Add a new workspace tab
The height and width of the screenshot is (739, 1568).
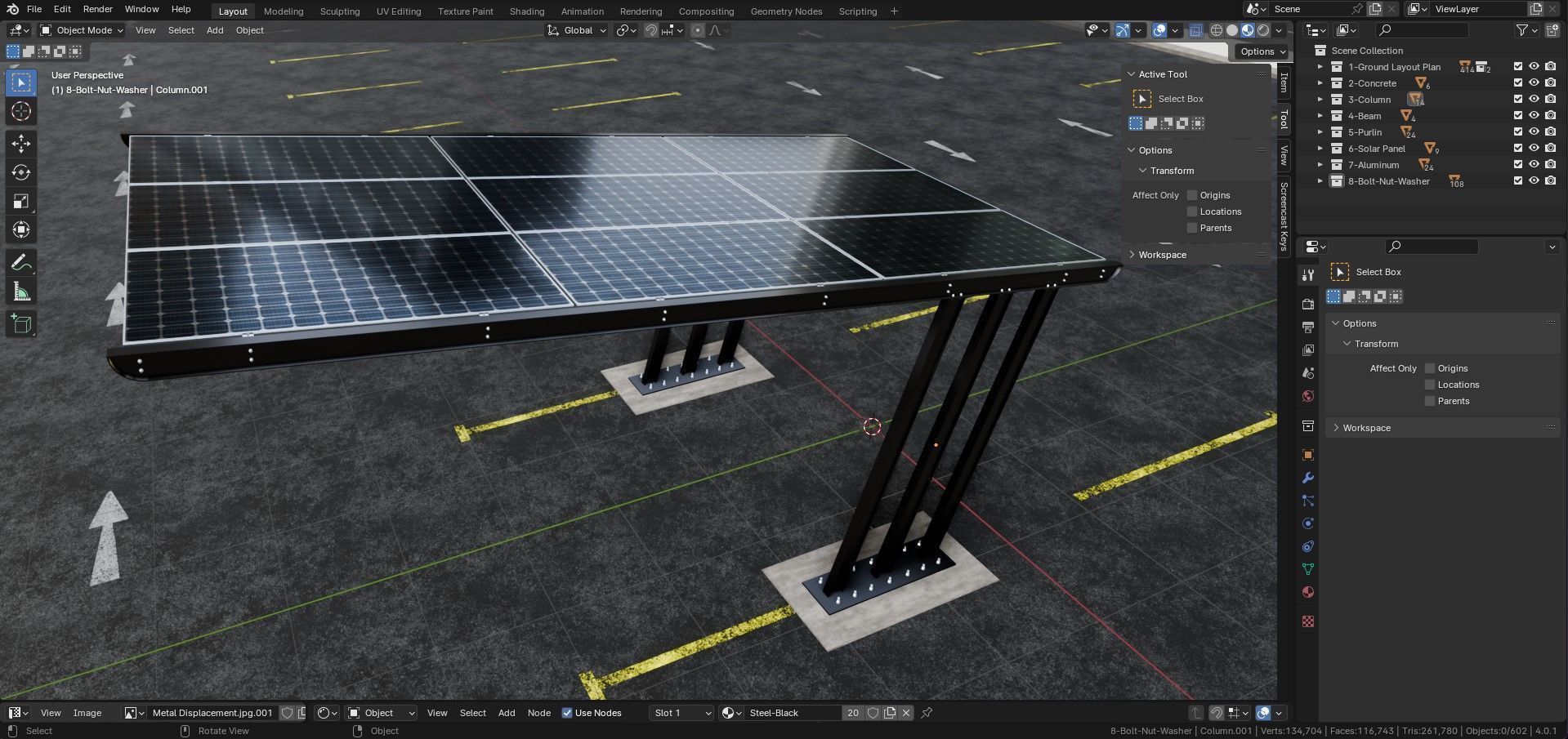894,11
